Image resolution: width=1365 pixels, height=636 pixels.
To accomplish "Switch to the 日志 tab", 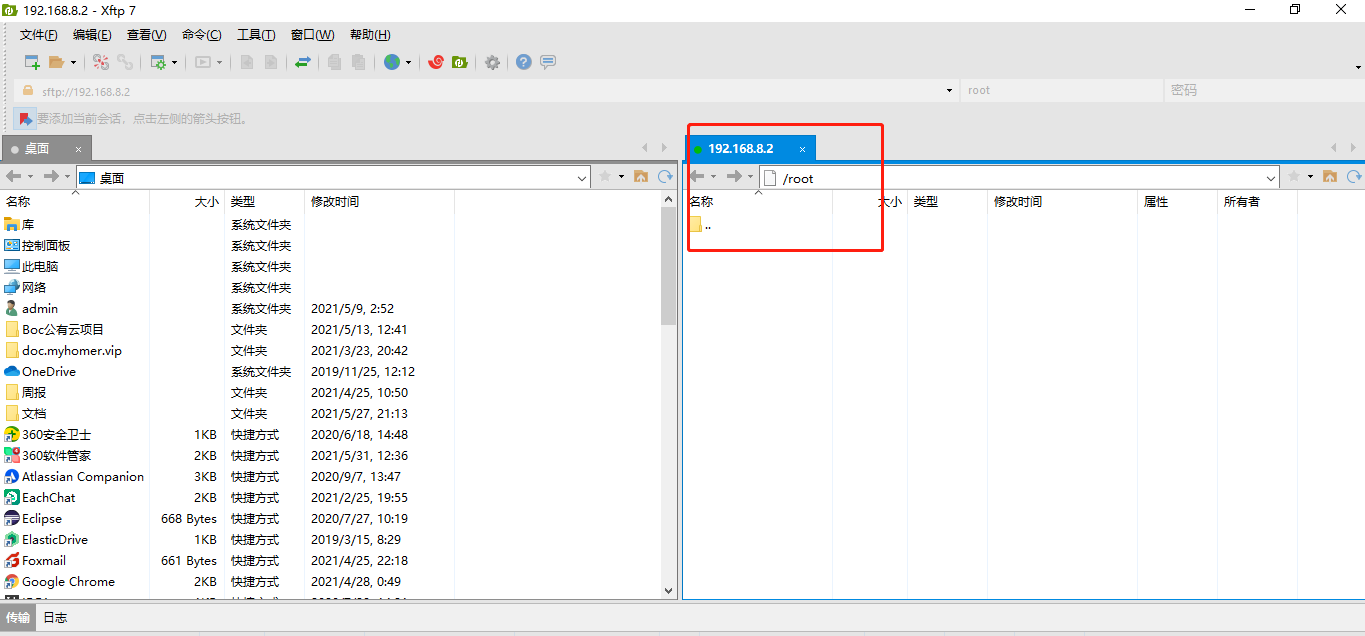I will click(x=55, y=617).
